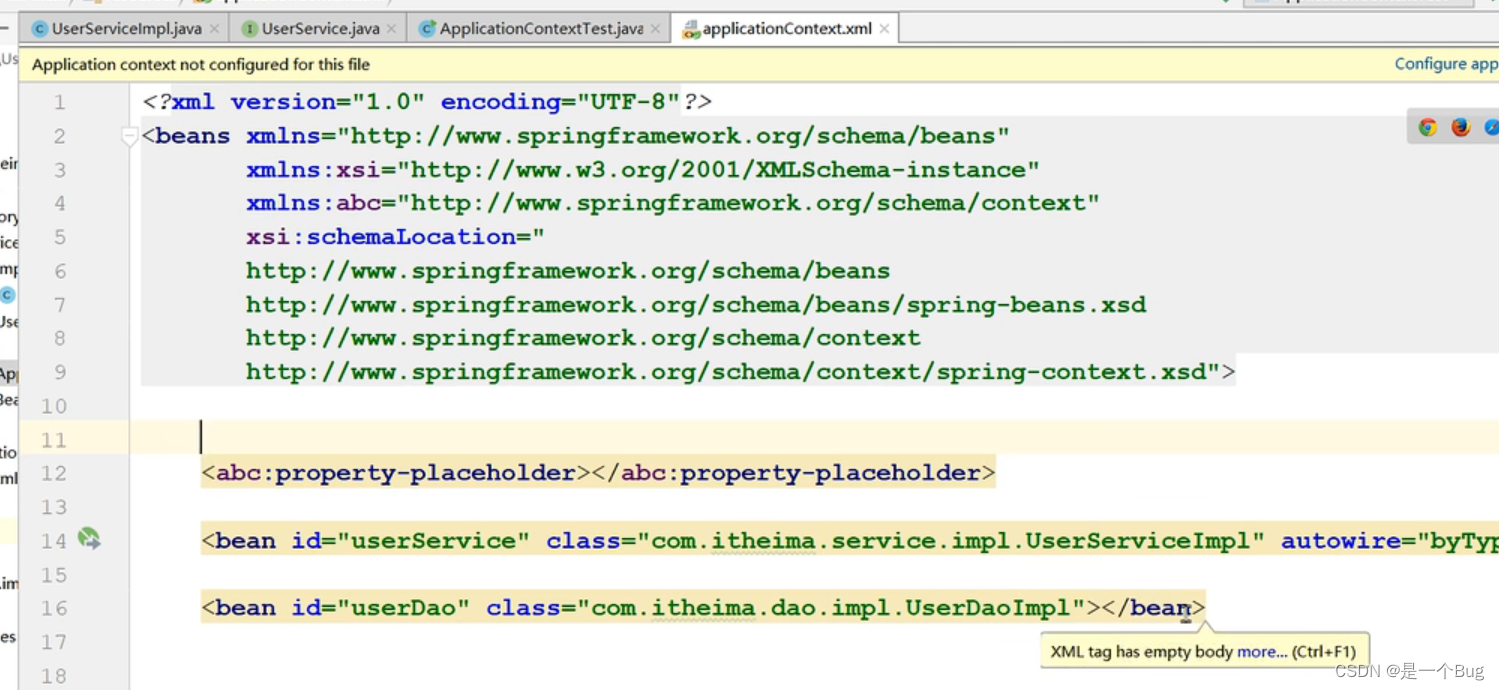
Task: Click spring-beans.xsd URL on line 7
Action: 696,304
